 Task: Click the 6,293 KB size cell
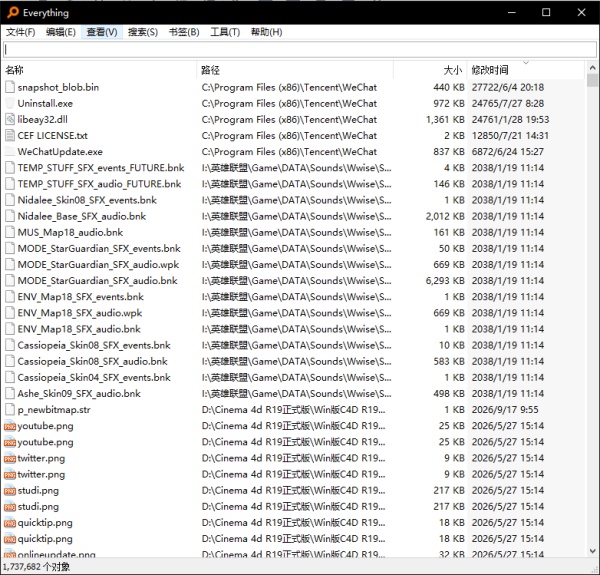tap(445, 281)
